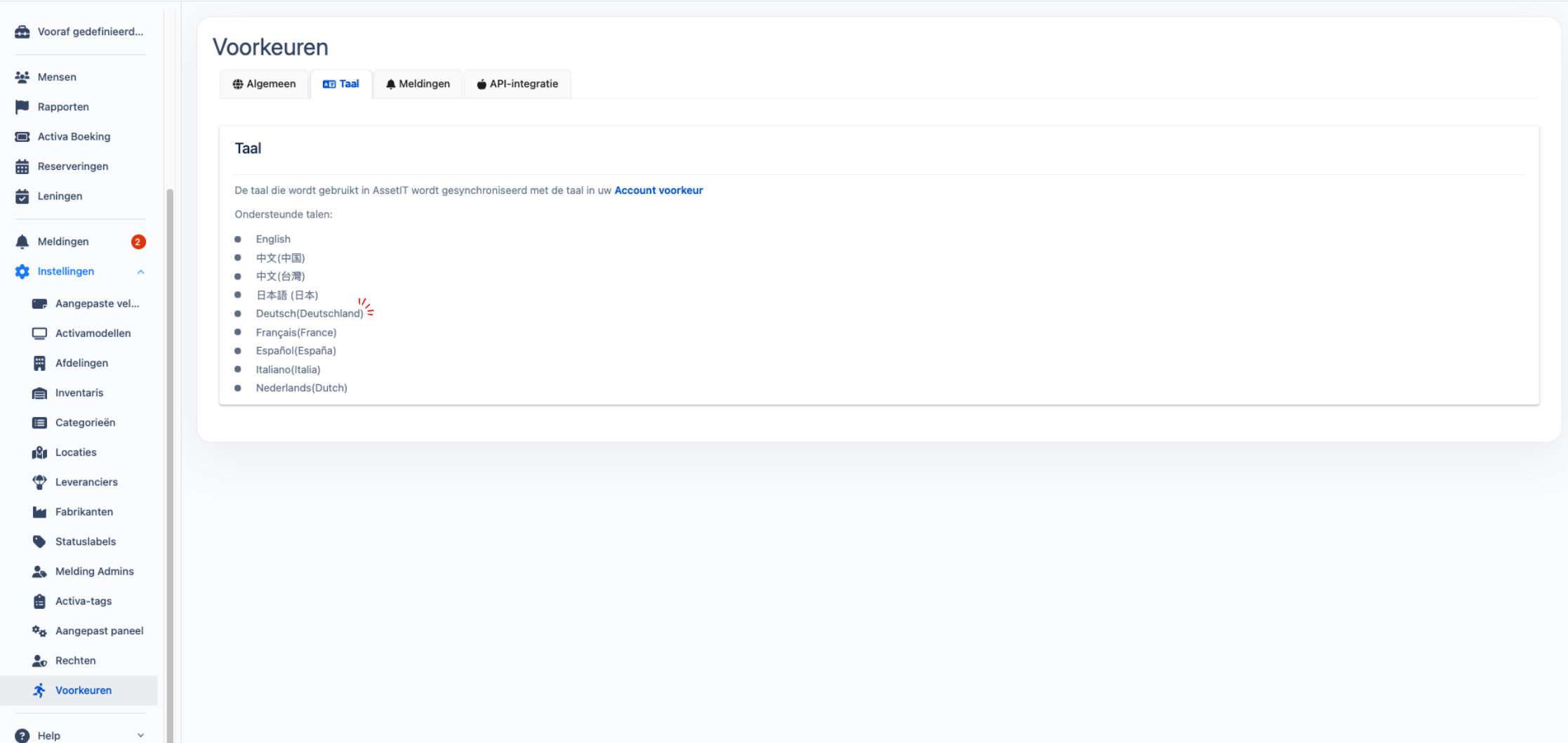The height and width of the screenshot is (743, 1568).
Task: Open the Account voorkeur link
Action: point(658,190)
